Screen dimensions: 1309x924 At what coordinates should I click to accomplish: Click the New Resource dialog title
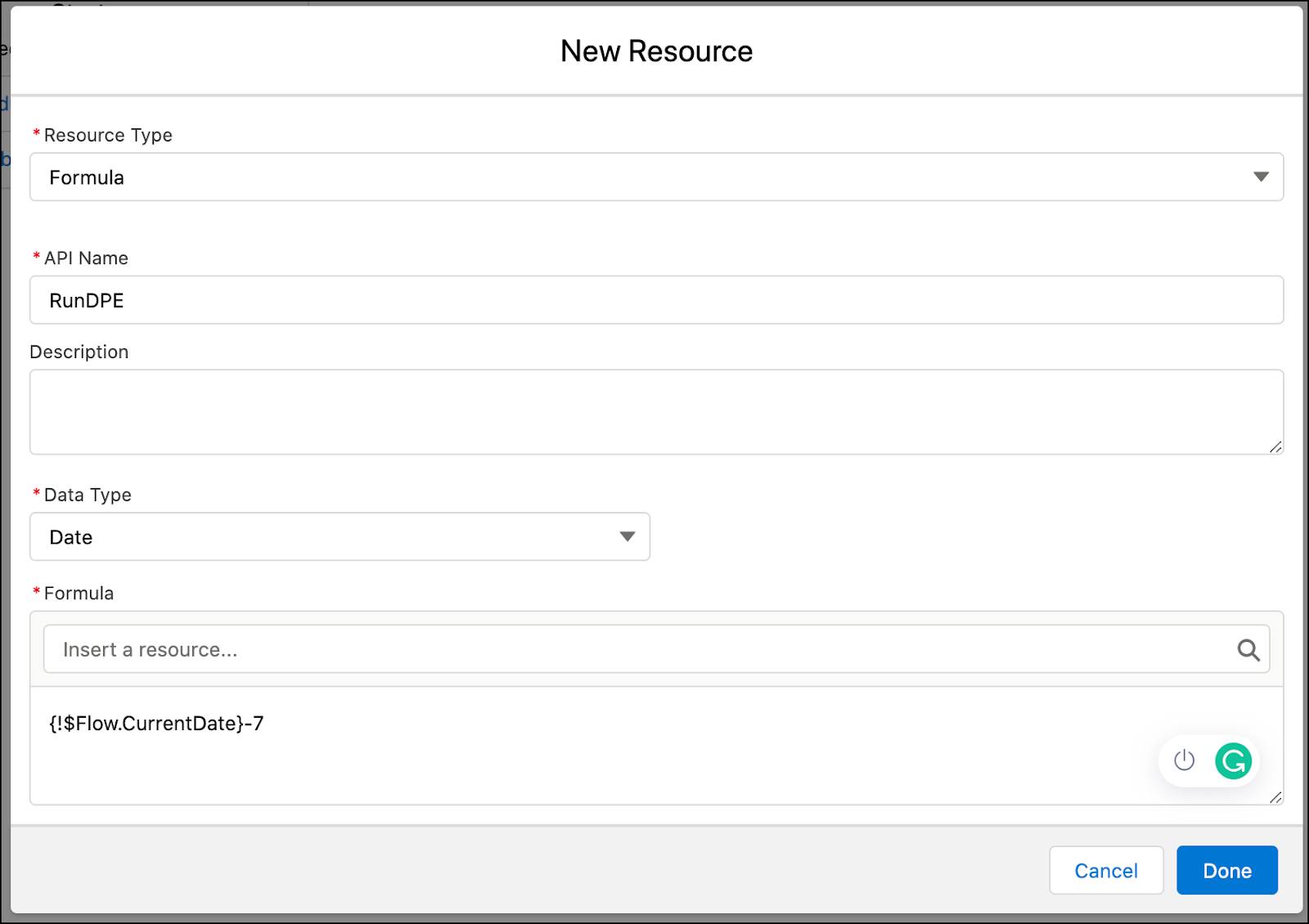[x=654, y=51]
